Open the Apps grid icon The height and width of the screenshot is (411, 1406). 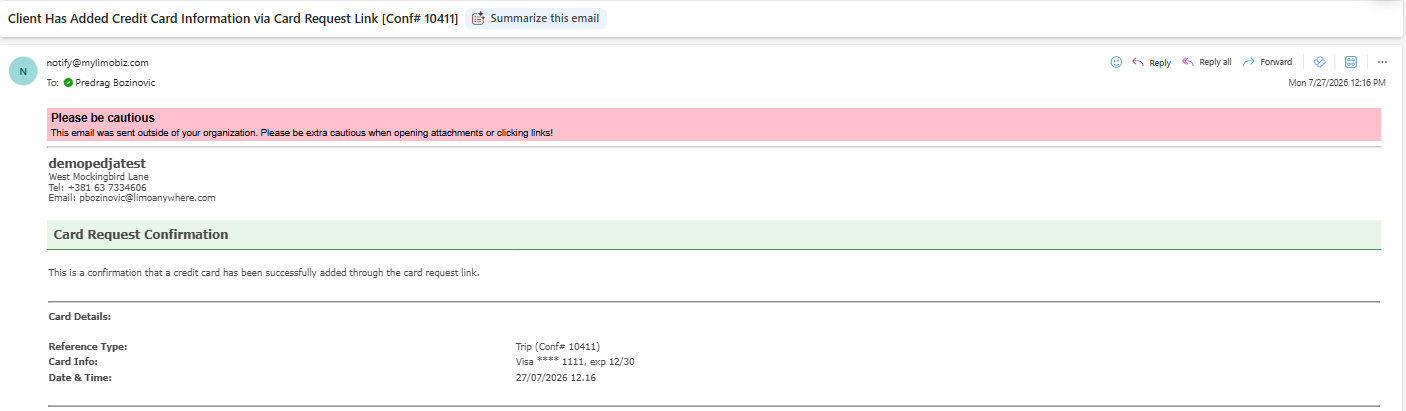tap(1351, 62)
